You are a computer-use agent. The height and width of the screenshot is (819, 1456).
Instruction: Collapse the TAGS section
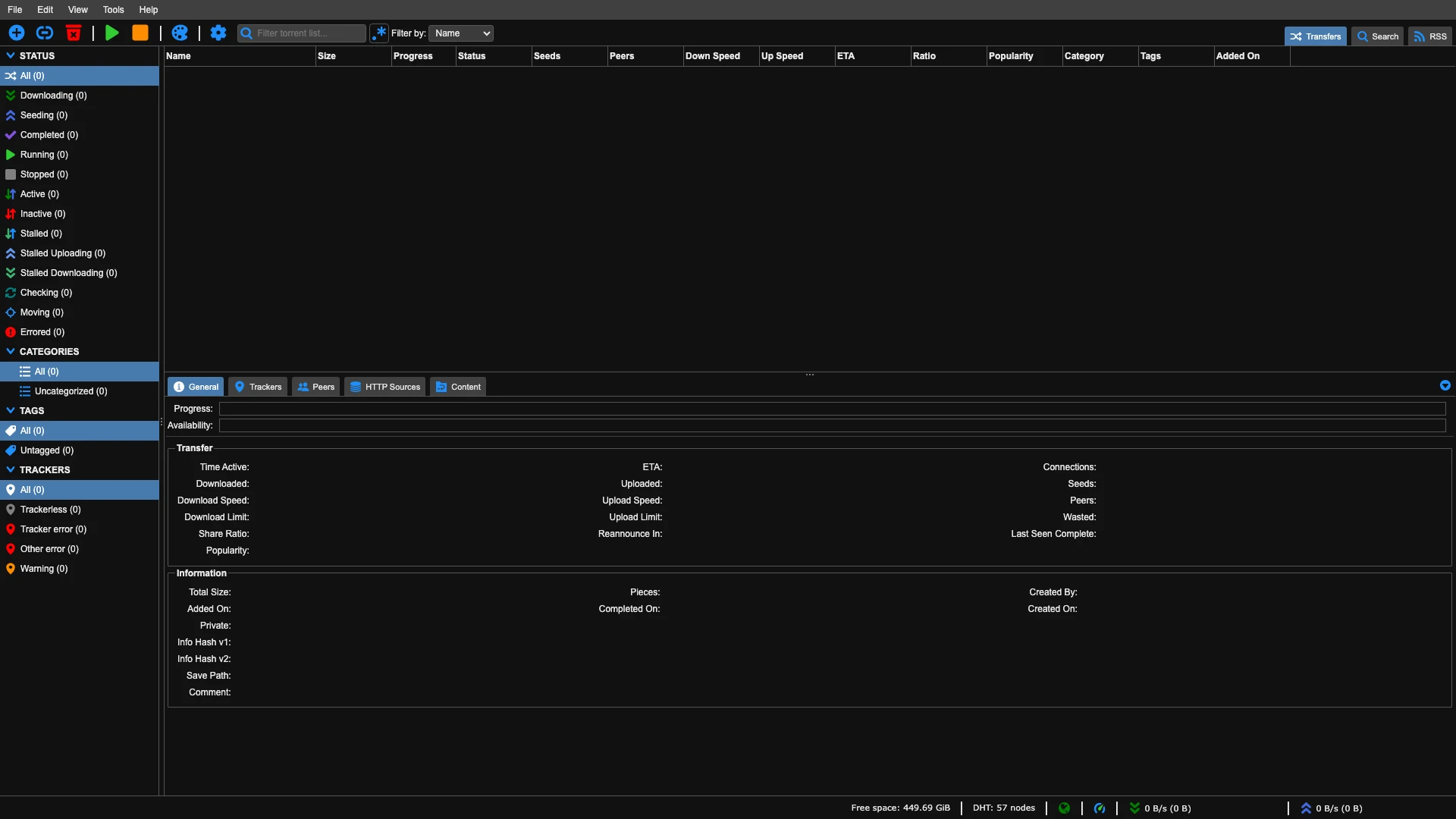click(x=11, y=410)
